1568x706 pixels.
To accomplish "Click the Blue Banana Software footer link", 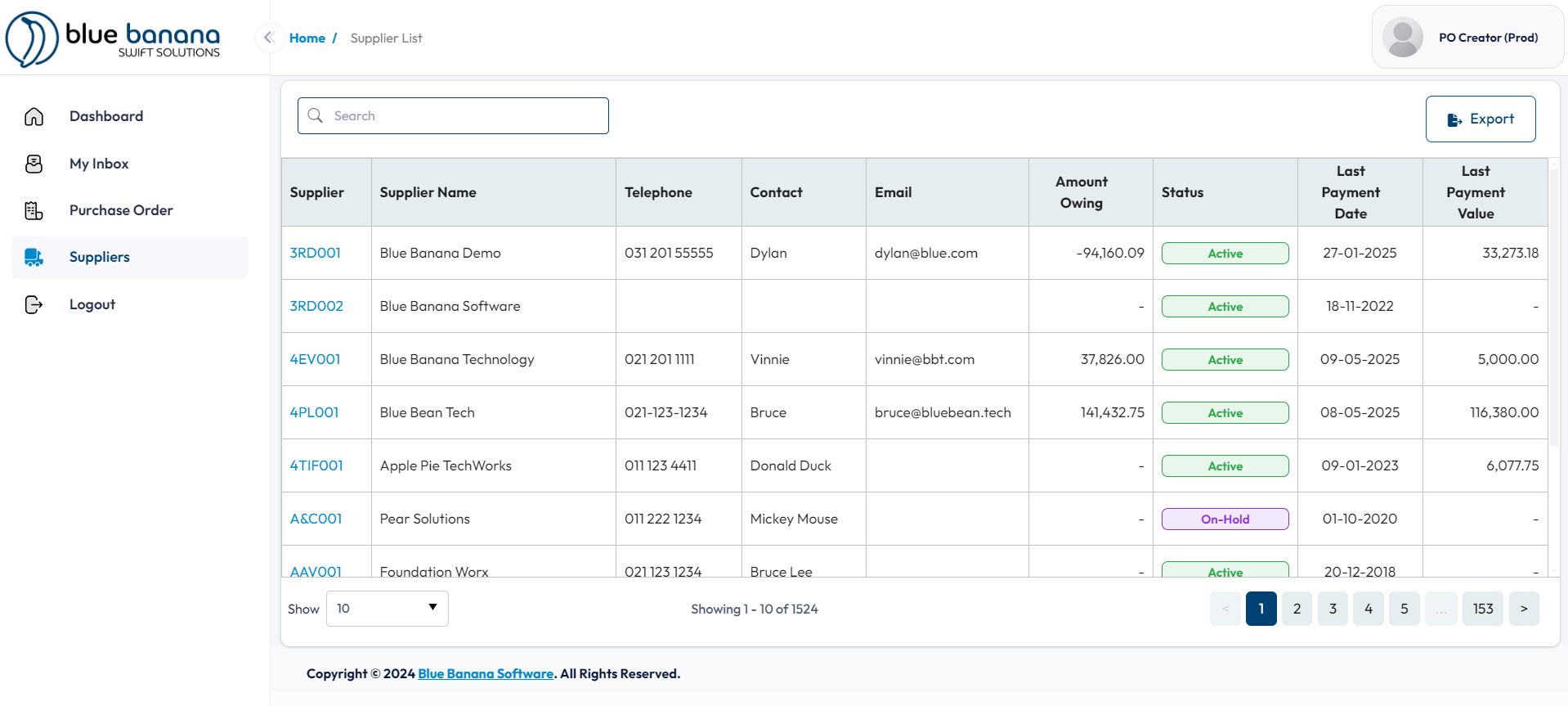I will pyautogui.click(x=486, y=673).
